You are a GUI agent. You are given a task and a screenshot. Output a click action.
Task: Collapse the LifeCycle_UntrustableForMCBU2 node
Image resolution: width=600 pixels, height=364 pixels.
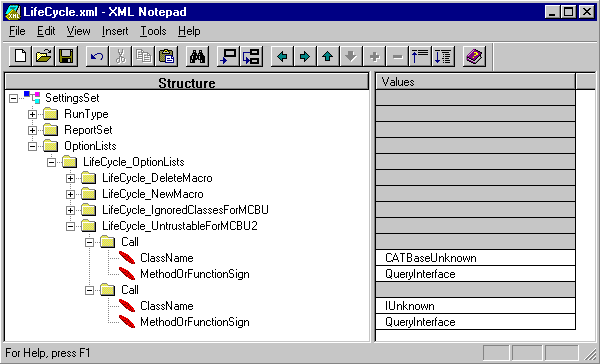point(70,226)
